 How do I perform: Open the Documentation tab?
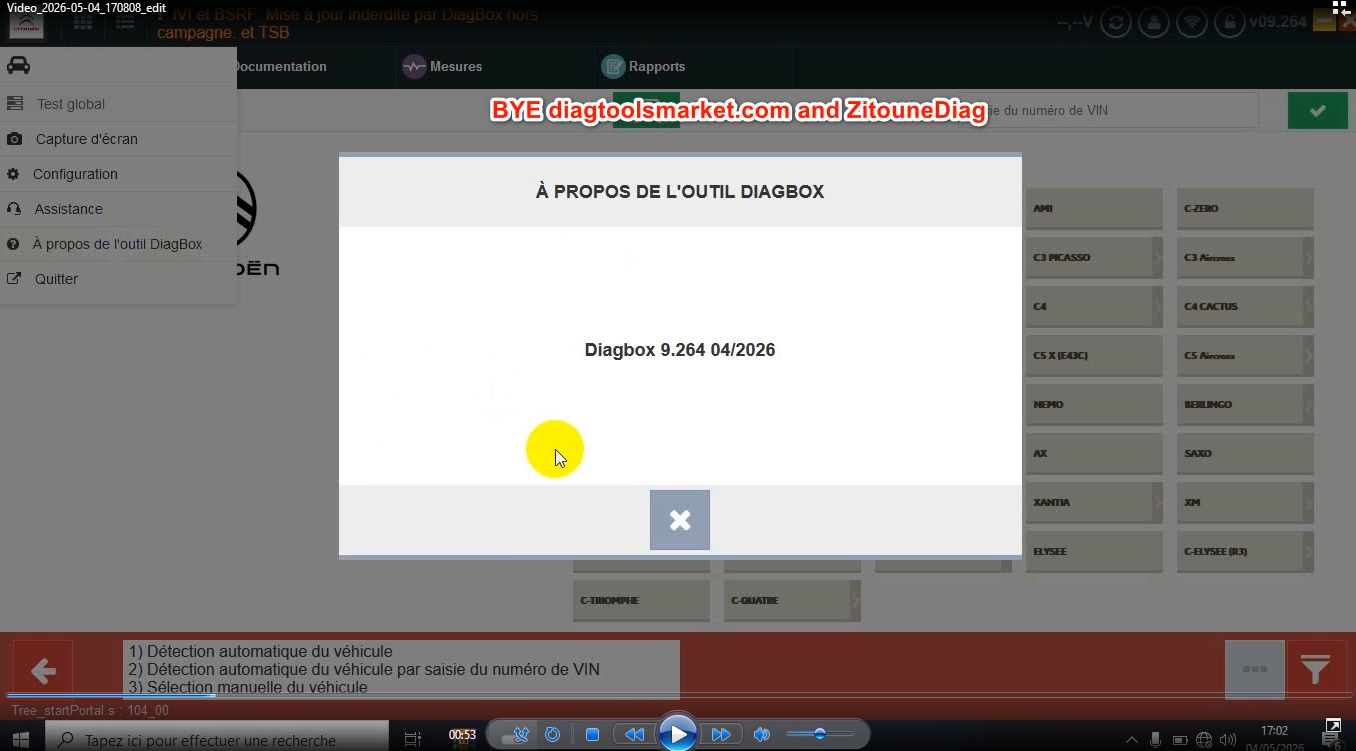(x=279, y=67)
